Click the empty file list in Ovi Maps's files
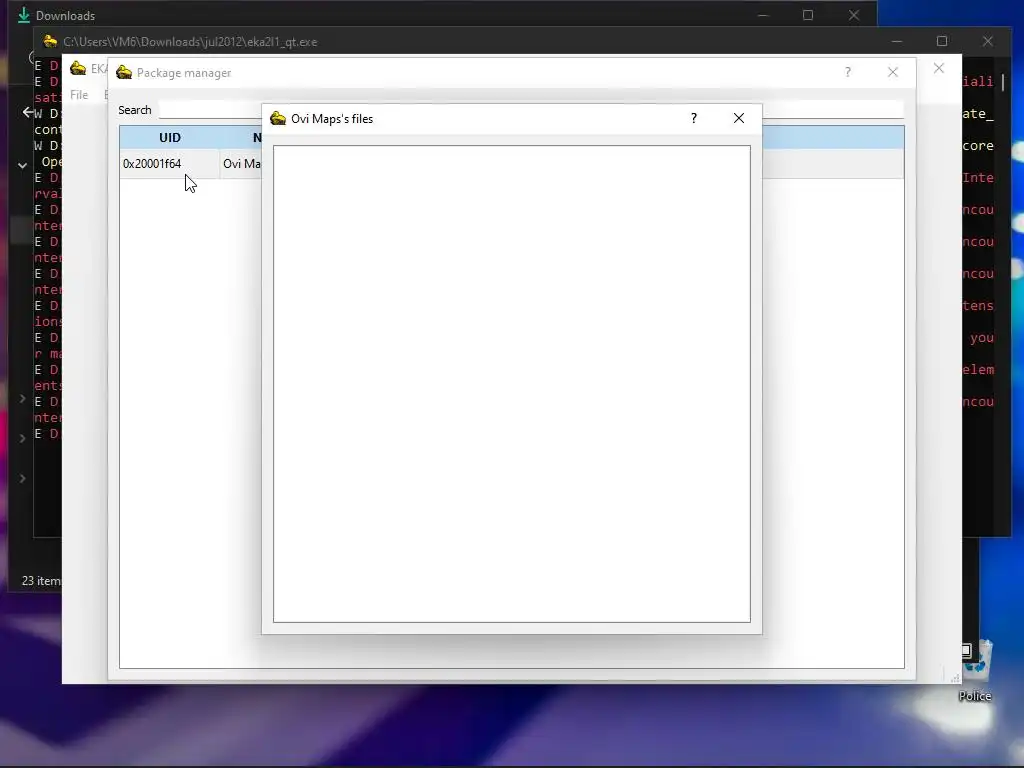1024x768 pixels. (511, 384)
